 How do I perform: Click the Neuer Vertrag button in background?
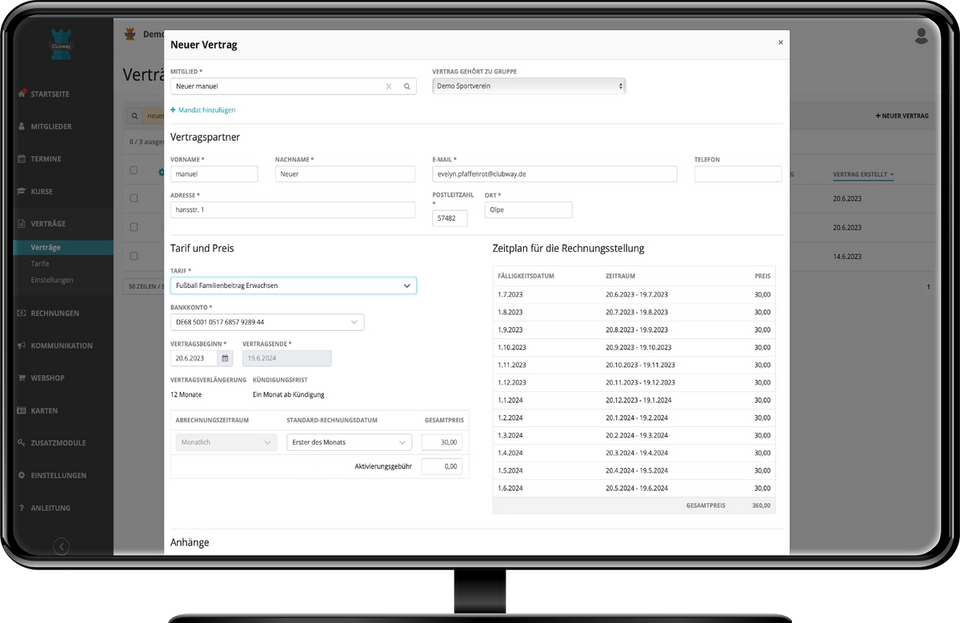tap(901, 116)
